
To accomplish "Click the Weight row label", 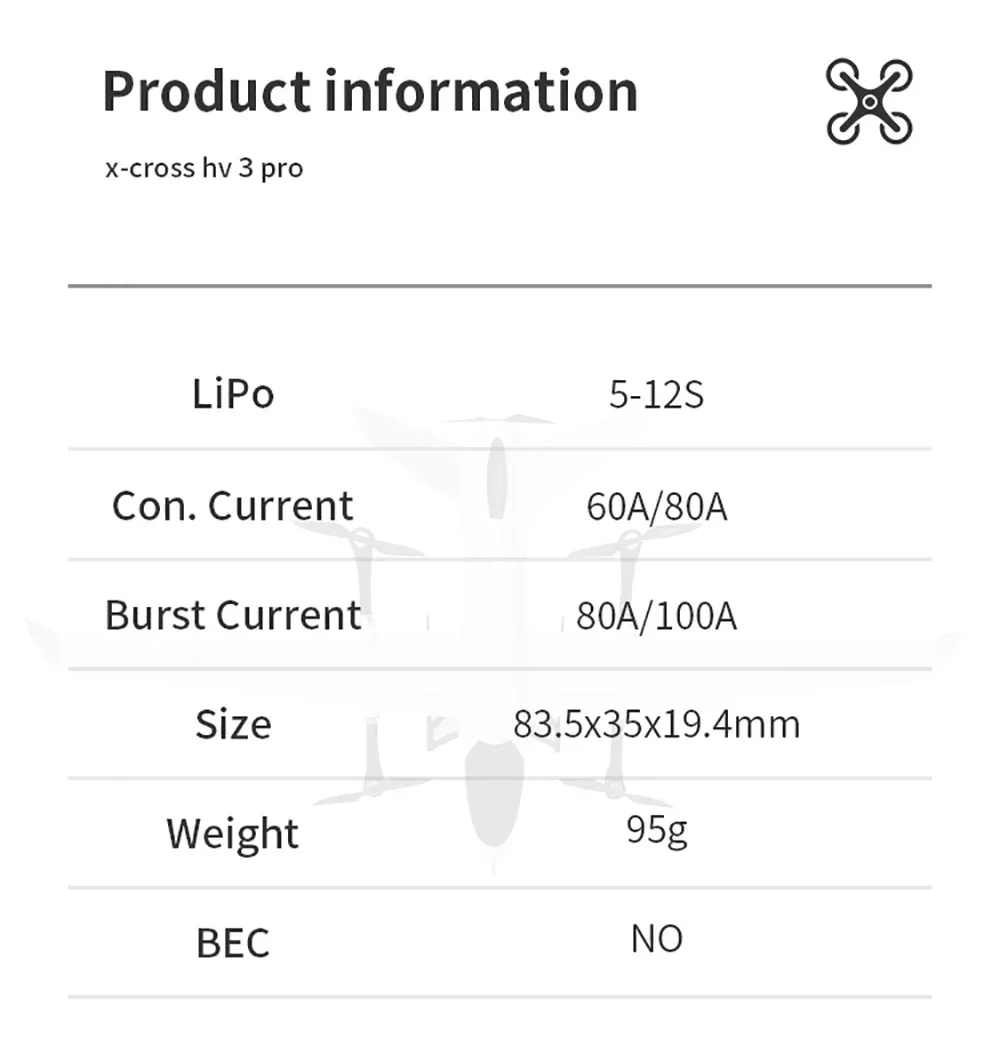I will (x=233, y=833).
